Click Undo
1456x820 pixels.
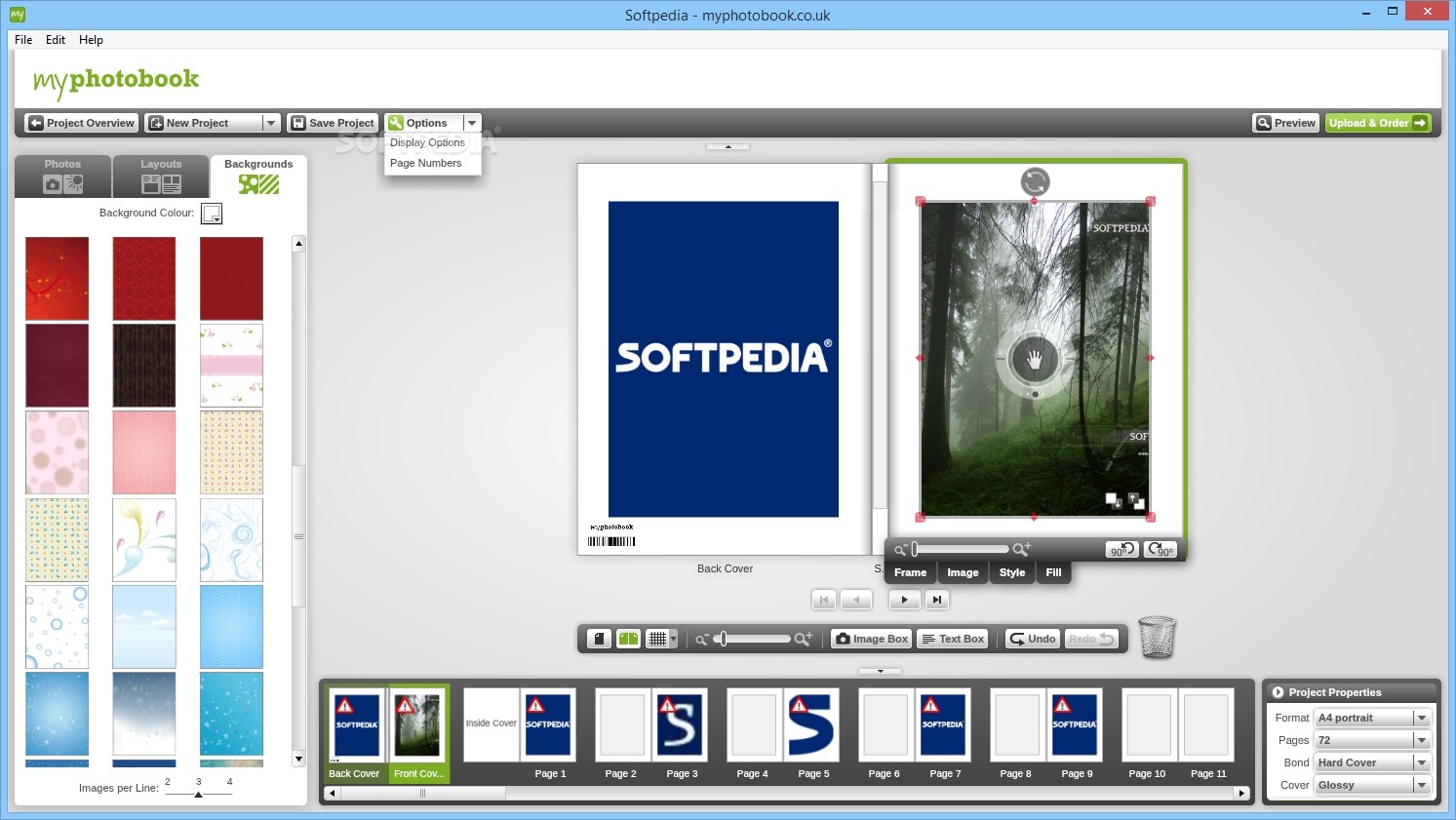pos(1033,639)
